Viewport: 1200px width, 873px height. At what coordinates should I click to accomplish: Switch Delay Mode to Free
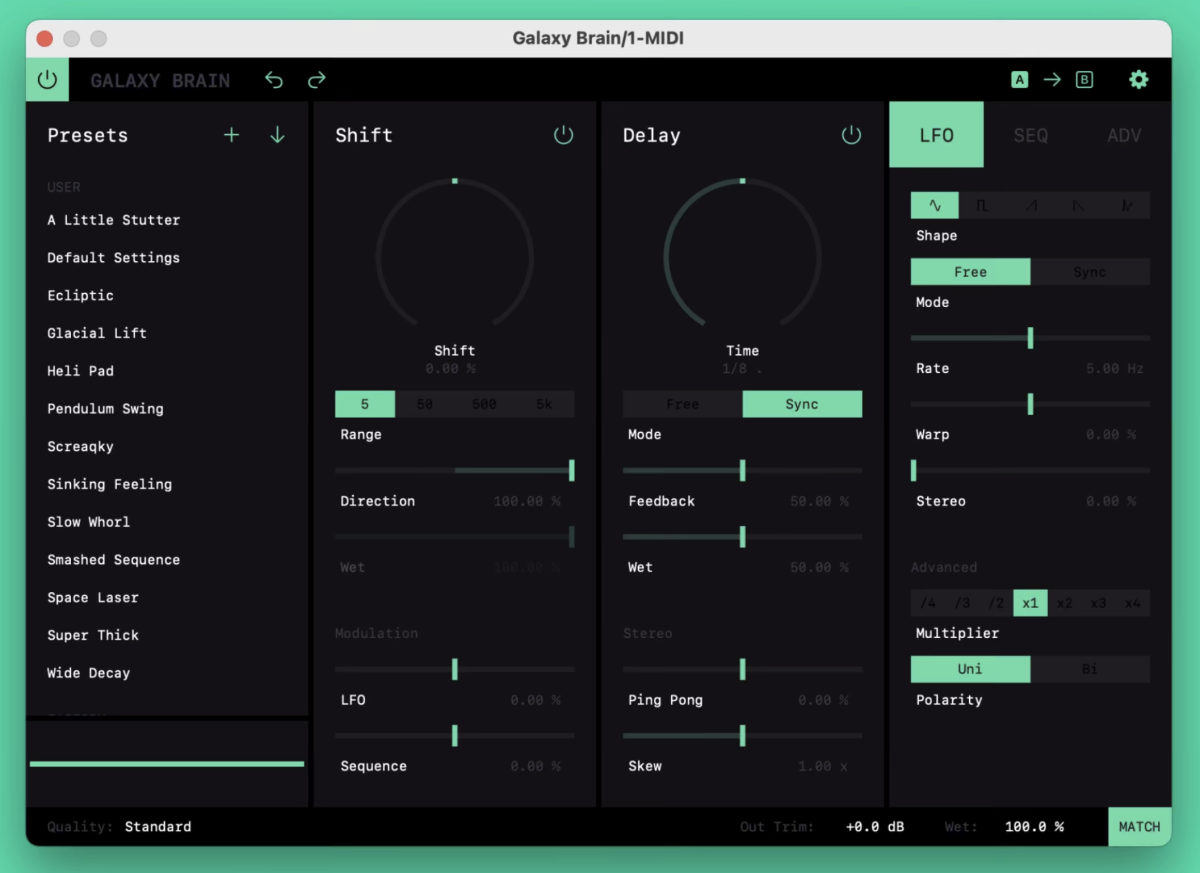click(x=683, y=404)
